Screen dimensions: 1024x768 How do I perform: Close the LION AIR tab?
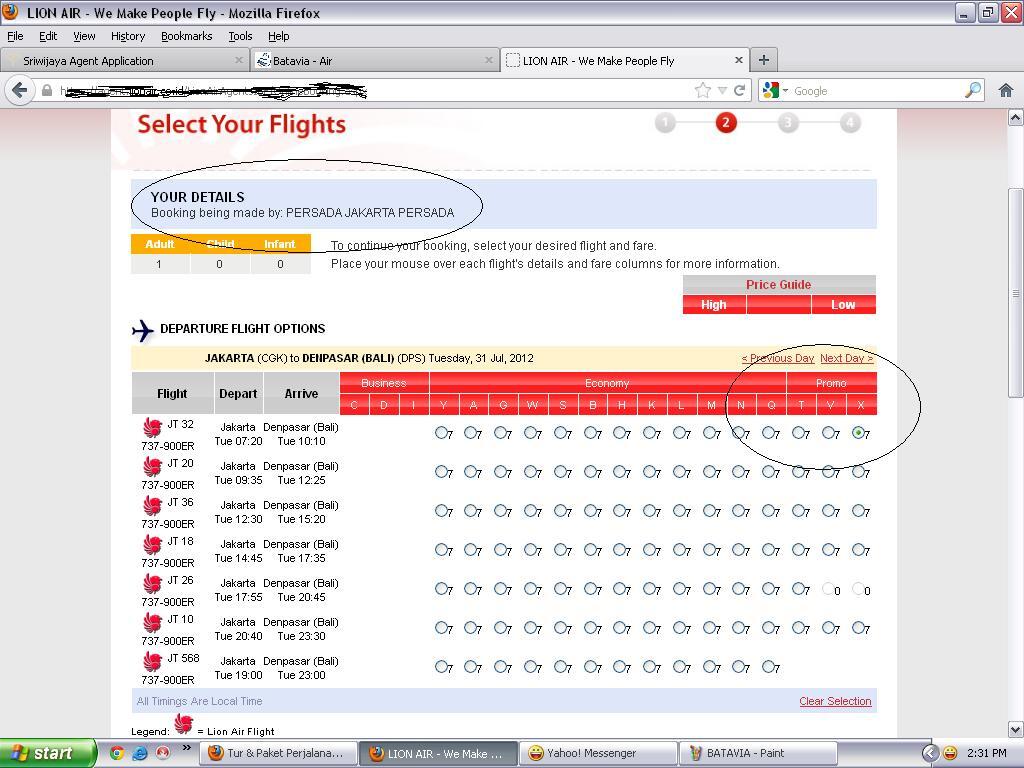pyautogui.click(x=739, y=60)
